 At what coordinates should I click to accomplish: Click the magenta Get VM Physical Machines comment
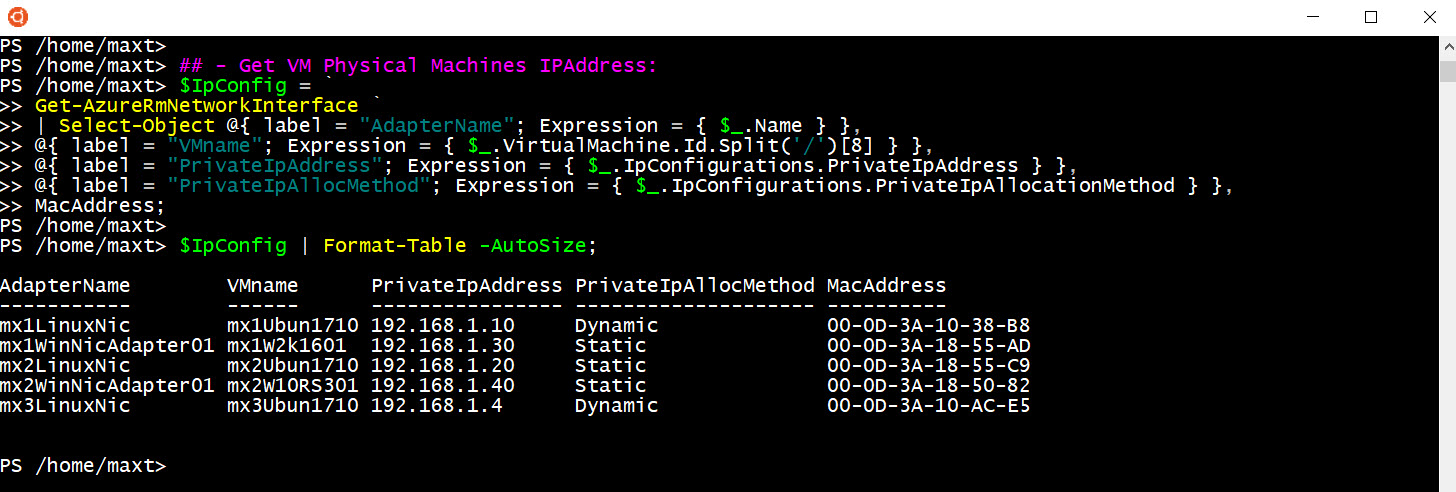point(423,66)
